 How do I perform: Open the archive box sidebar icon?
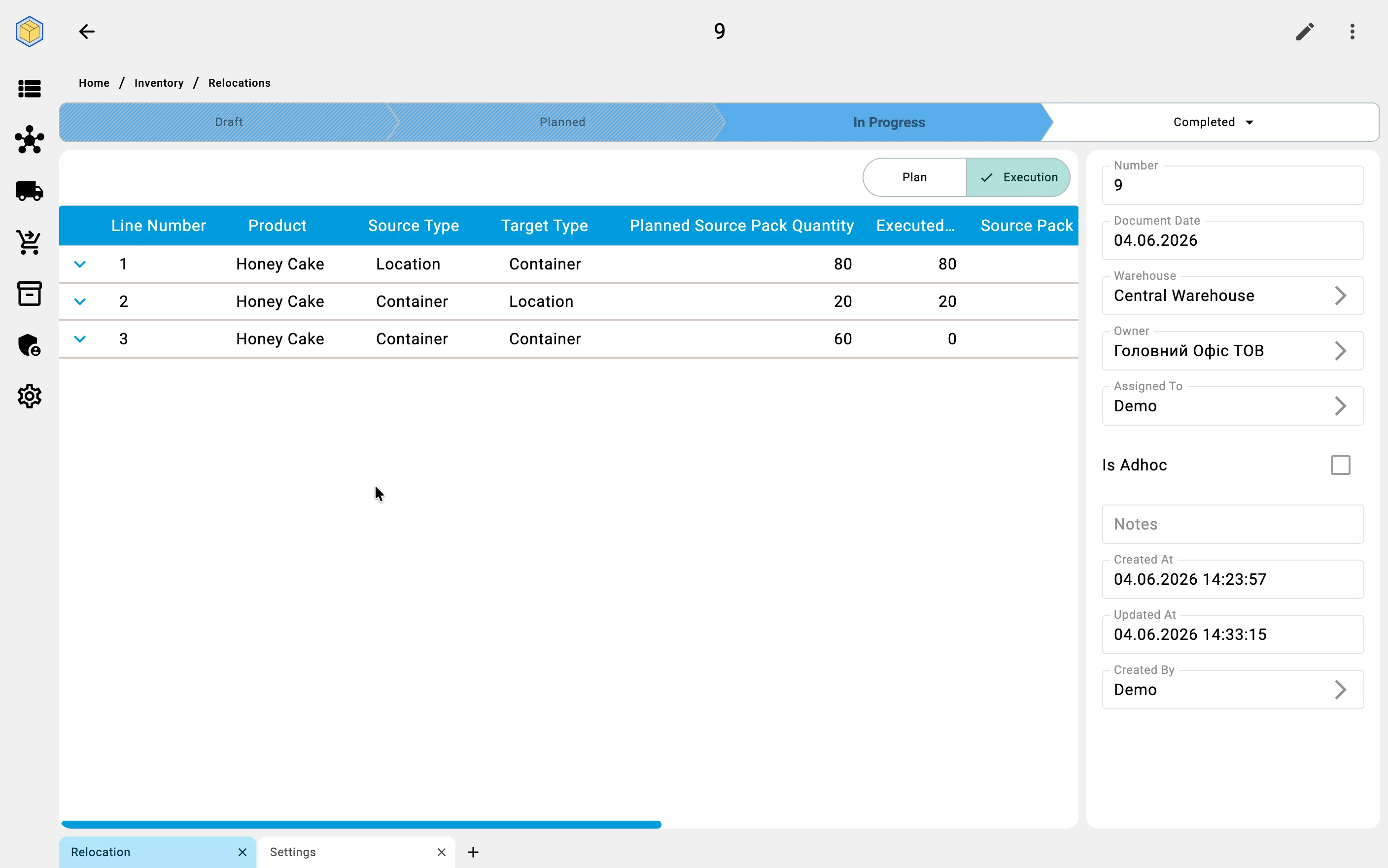29,293
